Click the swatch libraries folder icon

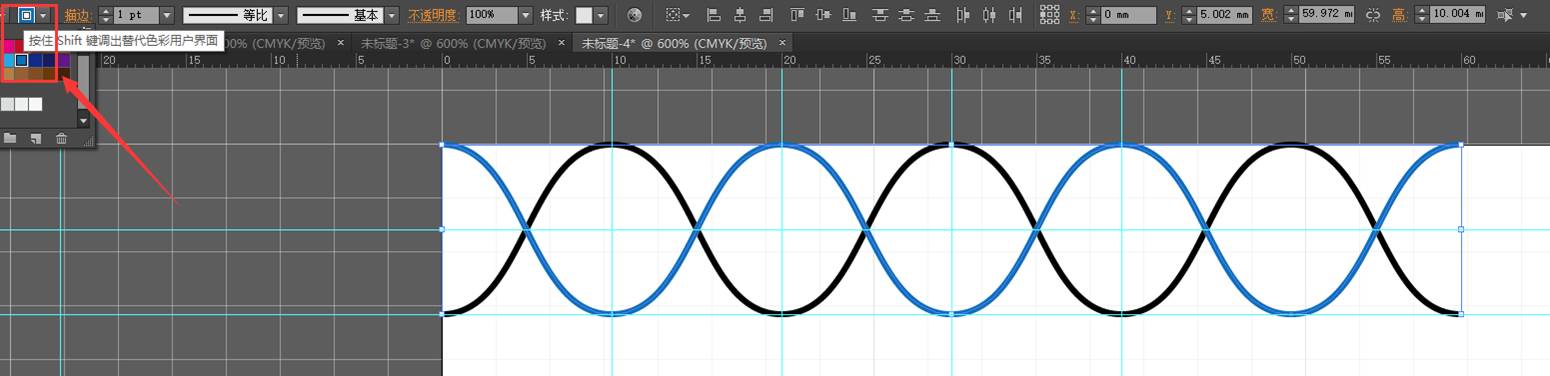click(10, 138)
